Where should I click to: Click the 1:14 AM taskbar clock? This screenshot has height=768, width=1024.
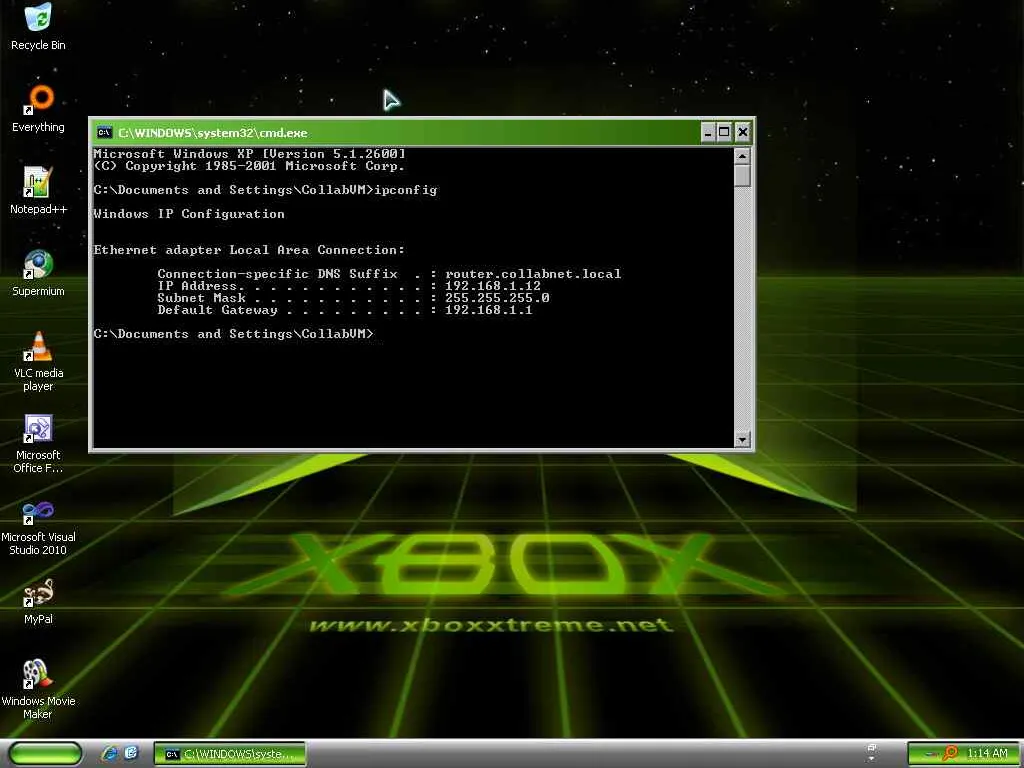(x=987, y=754)
